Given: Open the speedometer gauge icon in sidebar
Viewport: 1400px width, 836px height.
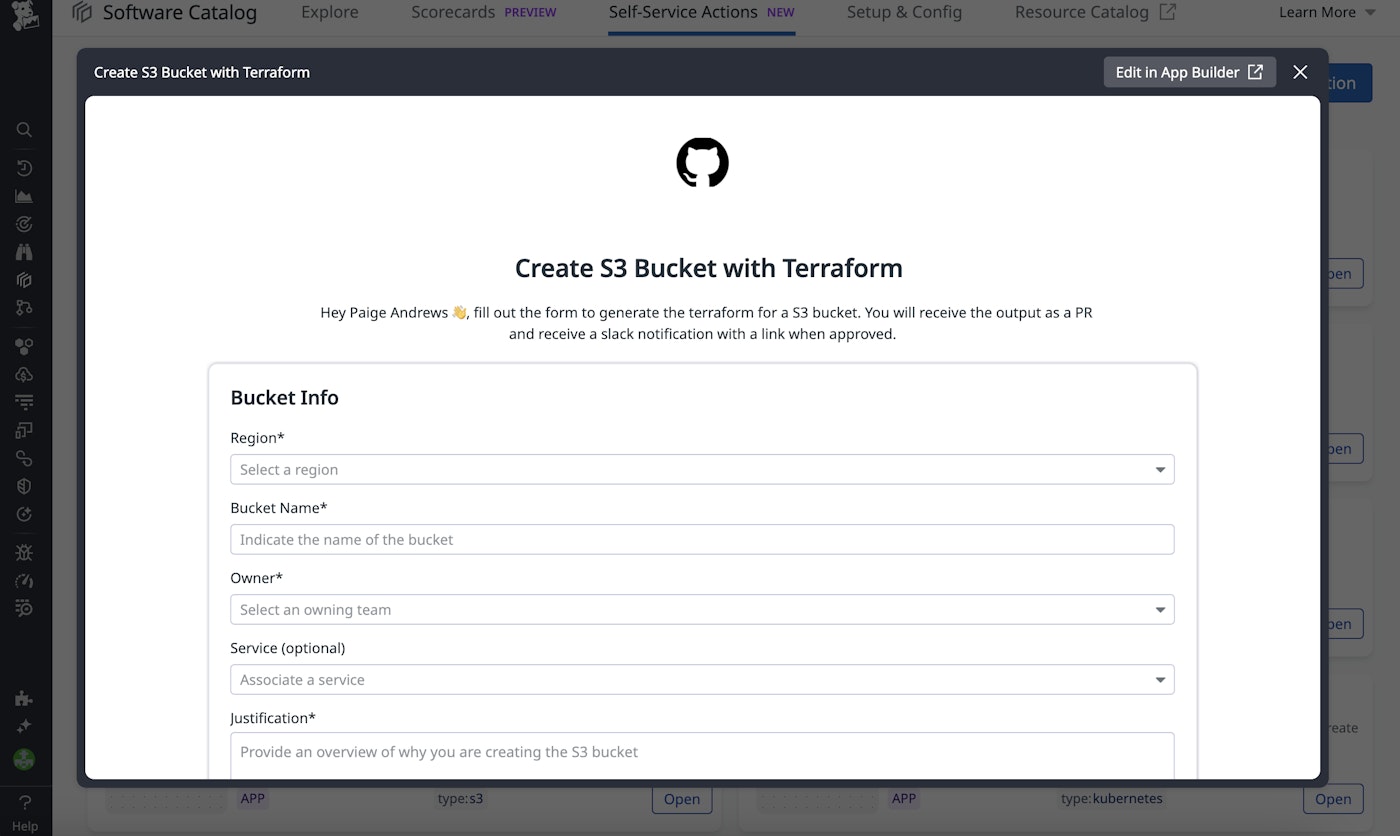Looking at the screenshot, I should click(x=25, y=580).
